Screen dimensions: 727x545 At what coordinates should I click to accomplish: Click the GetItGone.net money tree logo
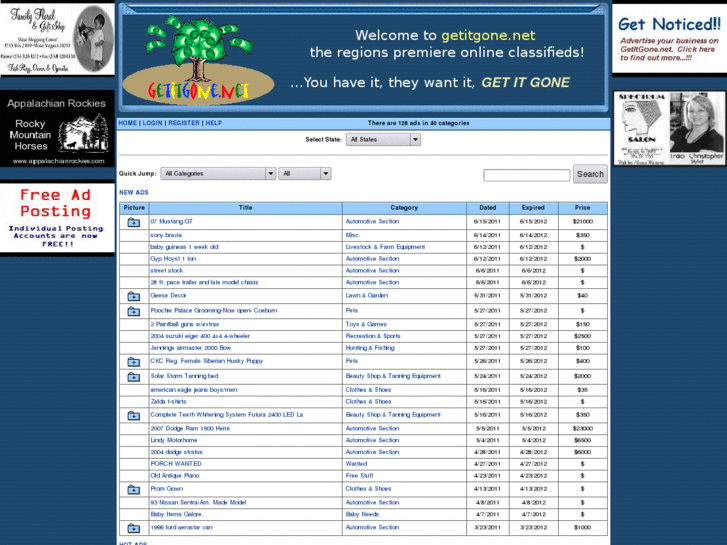click(199, 60)
